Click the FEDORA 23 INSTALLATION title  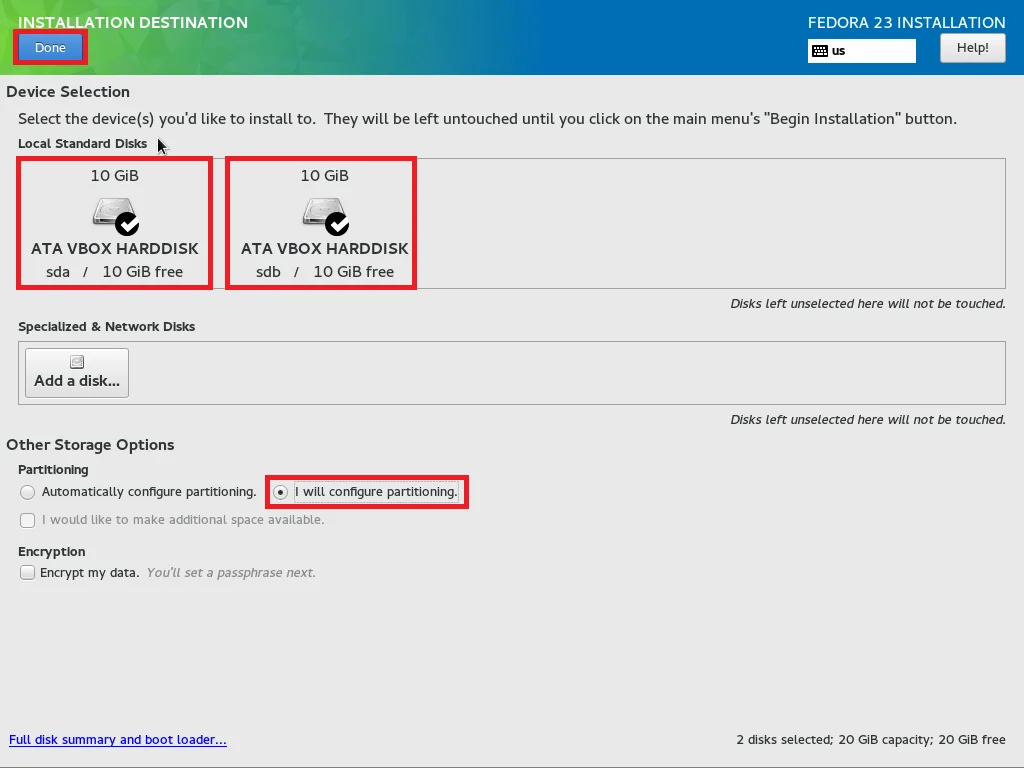[906, 22]
